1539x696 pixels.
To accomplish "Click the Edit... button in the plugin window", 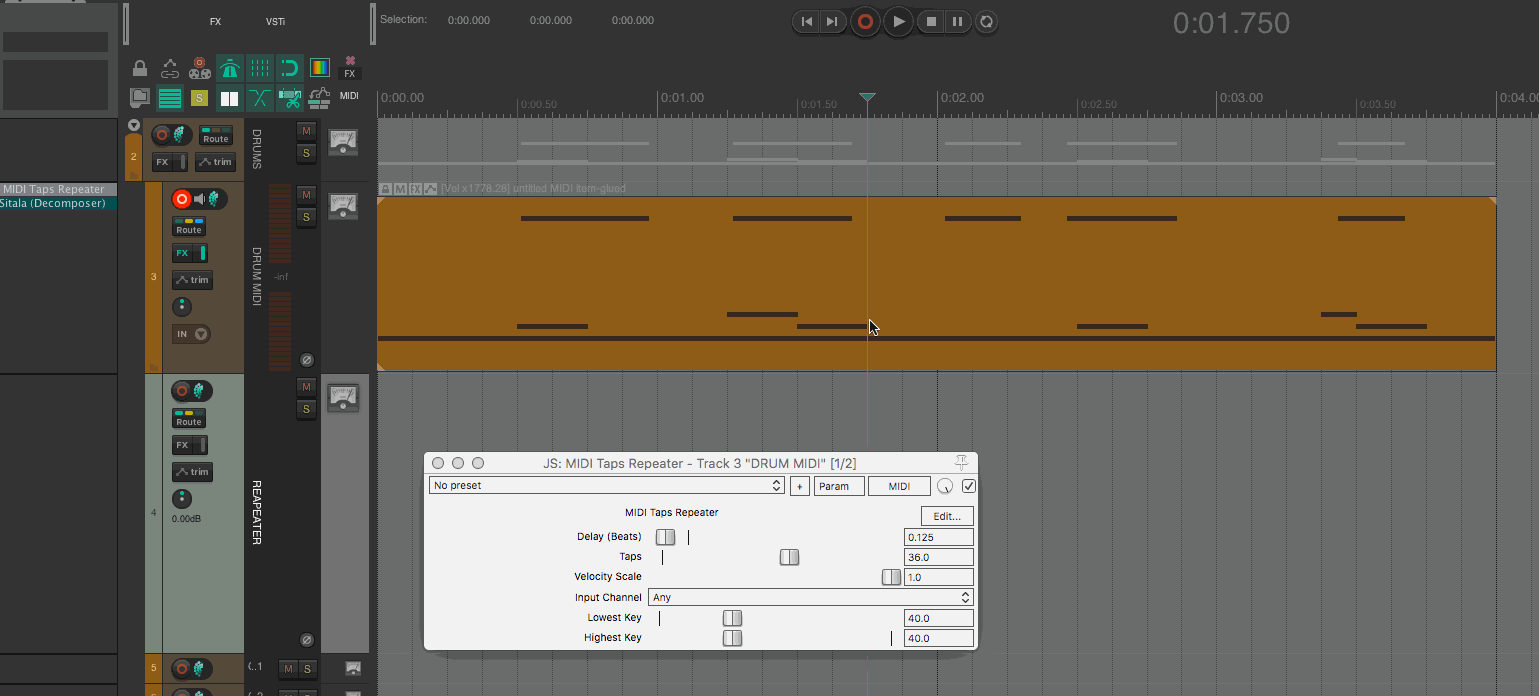I will click(x=946, y=516).
